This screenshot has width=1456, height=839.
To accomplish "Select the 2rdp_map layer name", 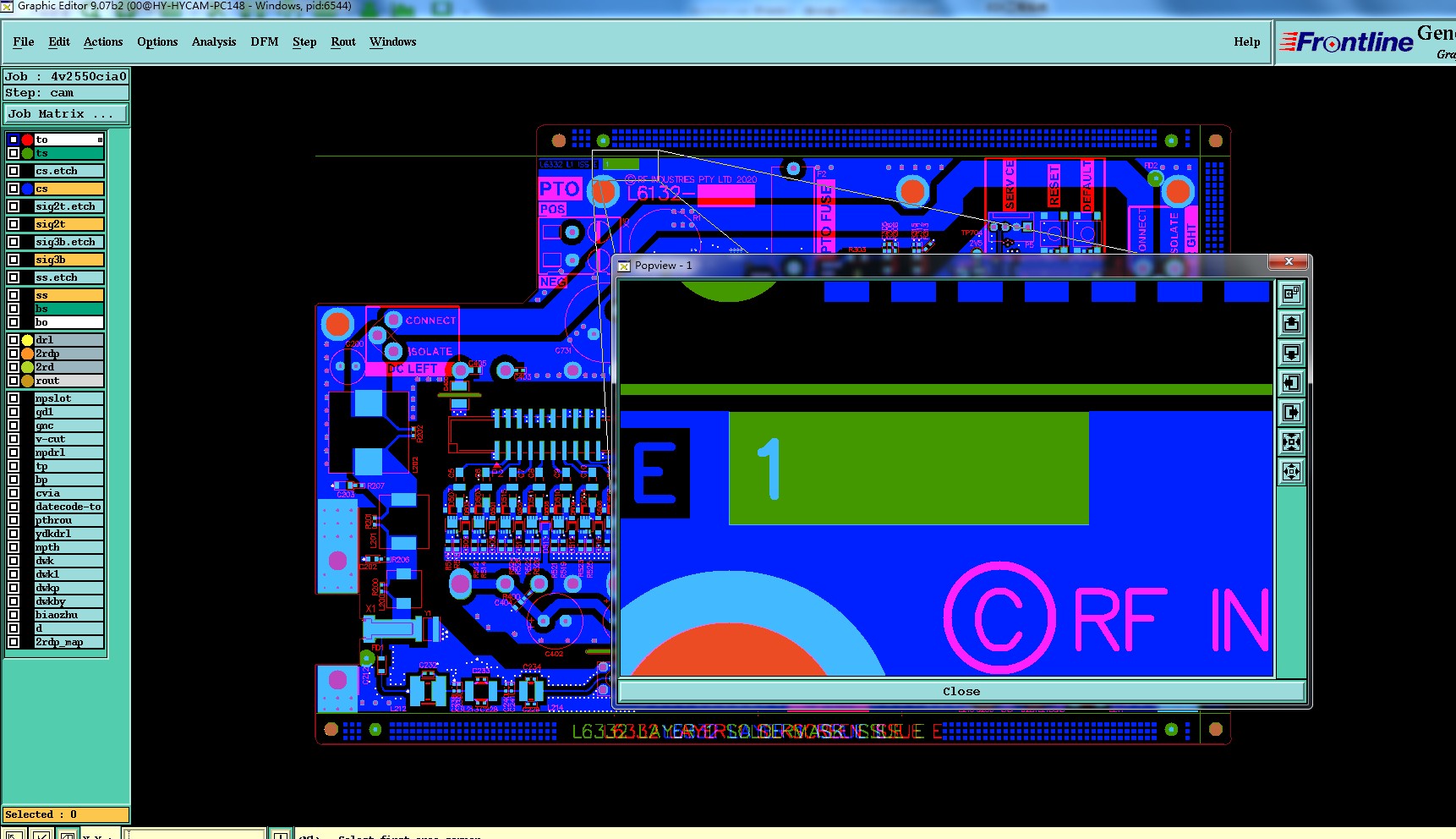I will tap(69, 642).
